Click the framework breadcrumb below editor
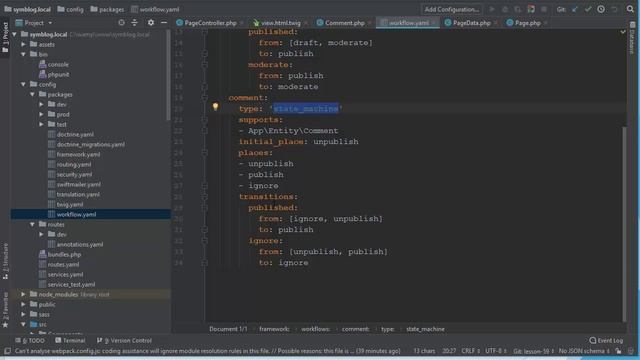The image size is (640, 360). pyautogui.click(x=274, y=329)
